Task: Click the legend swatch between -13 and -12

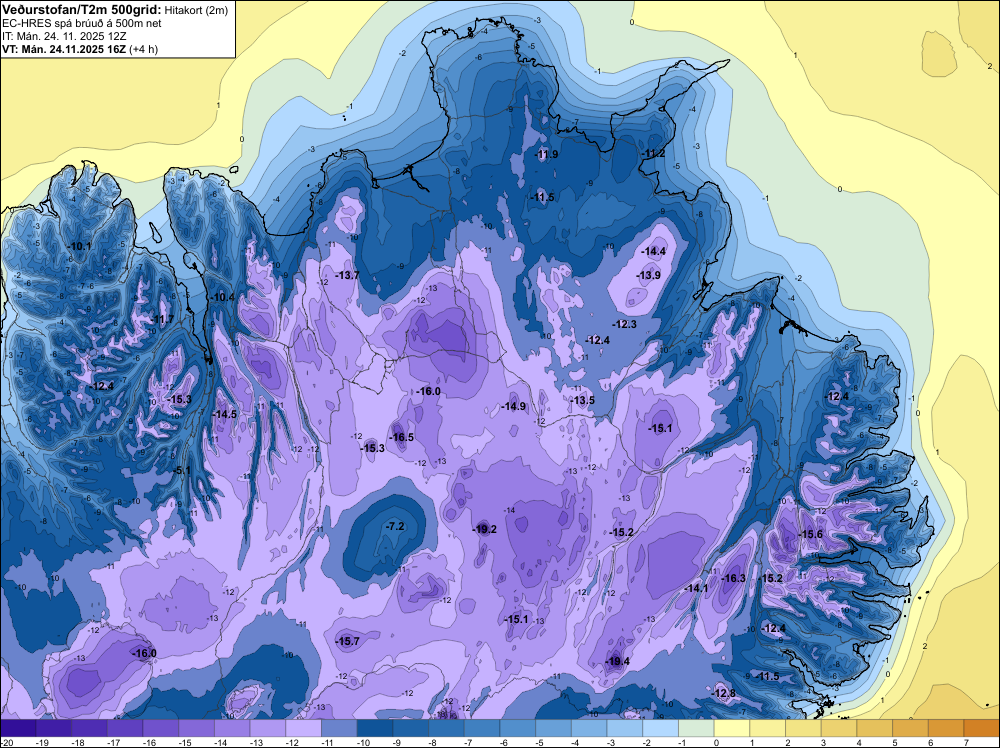Action: [268, 728]
